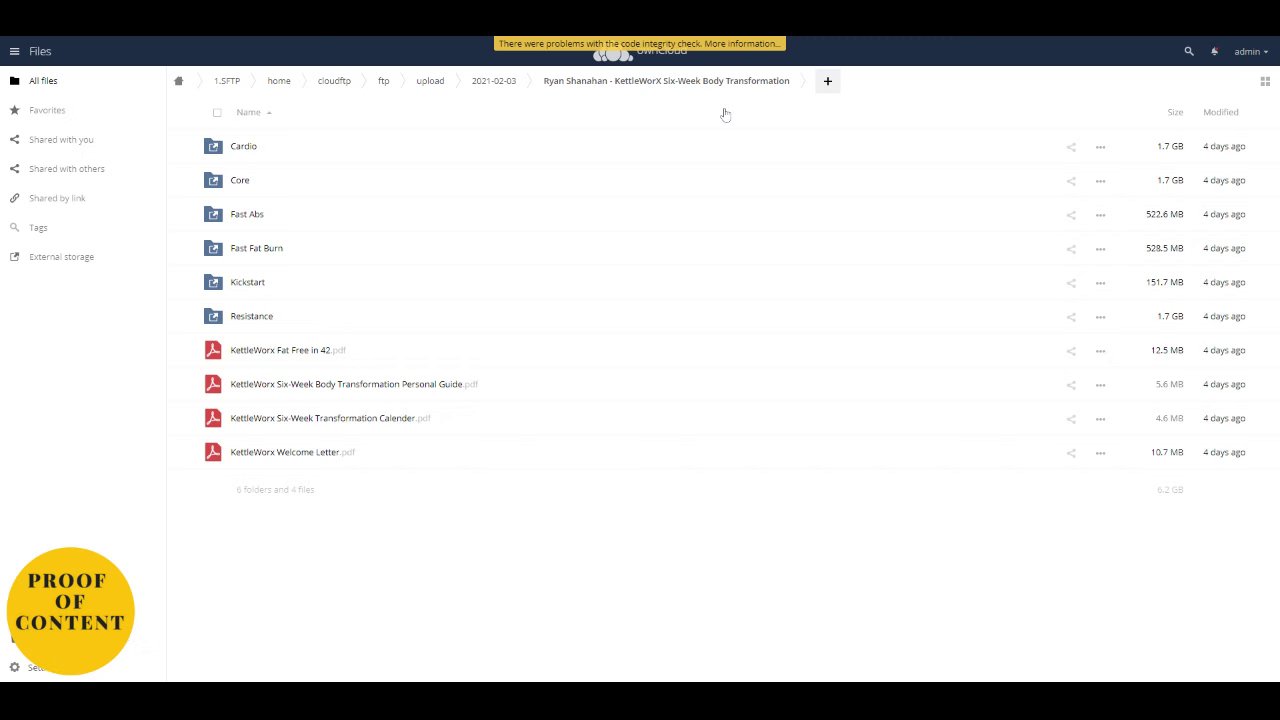
Task: Sort by Size column header
Action: [1175, 112]
